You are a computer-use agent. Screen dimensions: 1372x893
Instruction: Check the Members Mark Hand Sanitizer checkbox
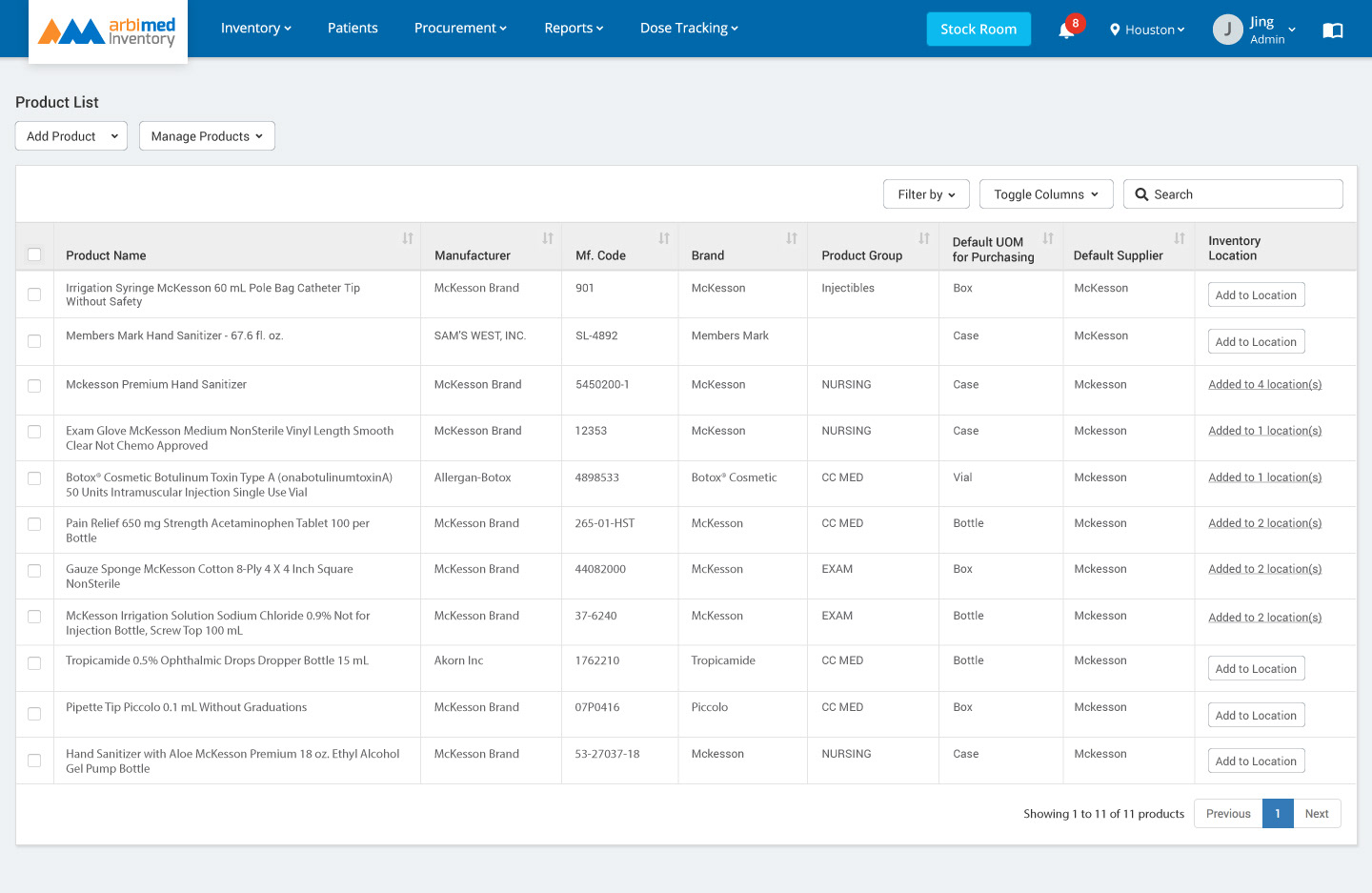click(x=34, y=341)
